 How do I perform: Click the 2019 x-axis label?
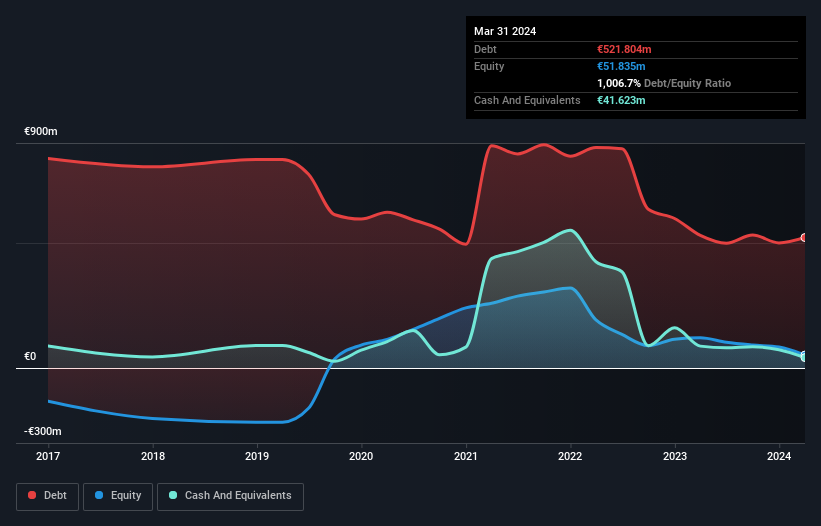pos(257,456)
